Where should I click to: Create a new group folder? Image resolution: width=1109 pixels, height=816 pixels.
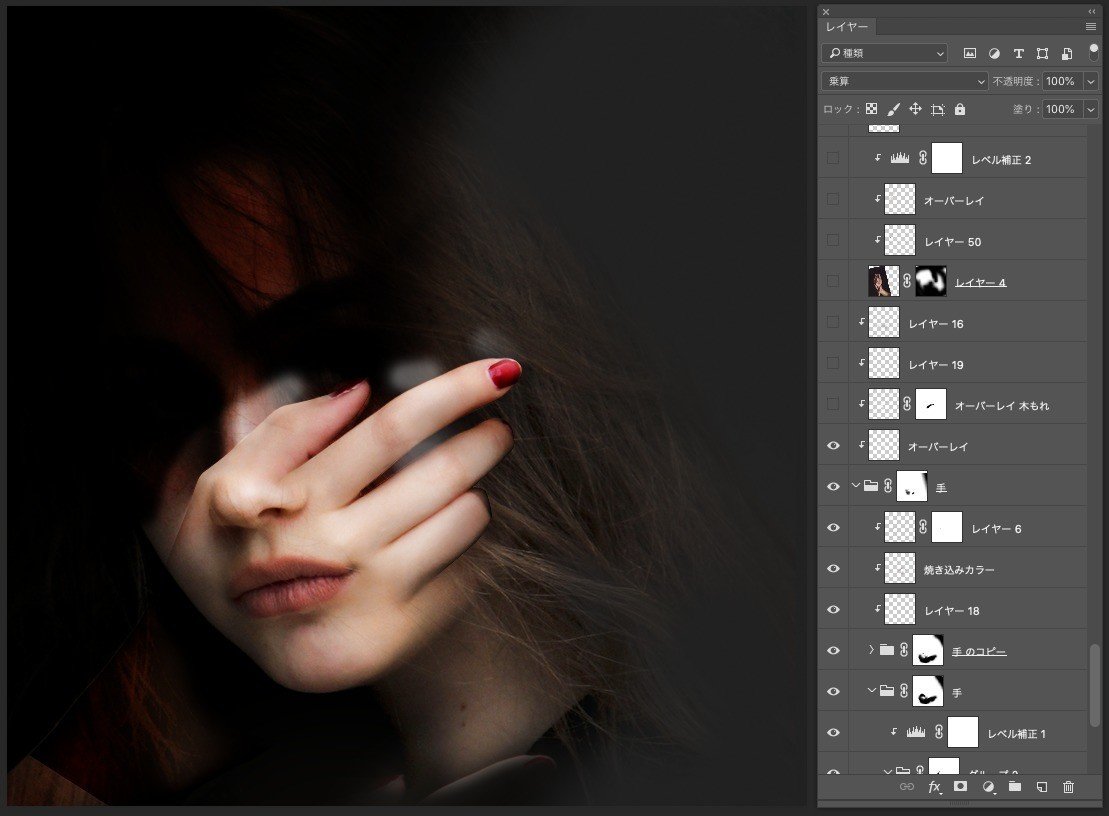tap(1015, 786)
